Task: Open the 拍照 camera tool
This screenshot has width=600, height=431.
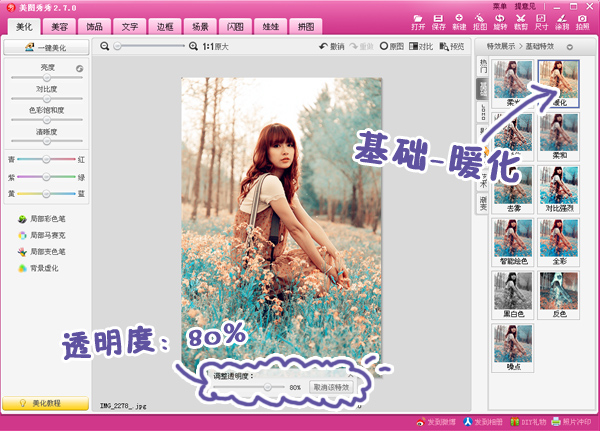Action: click(x=582, y=22)
